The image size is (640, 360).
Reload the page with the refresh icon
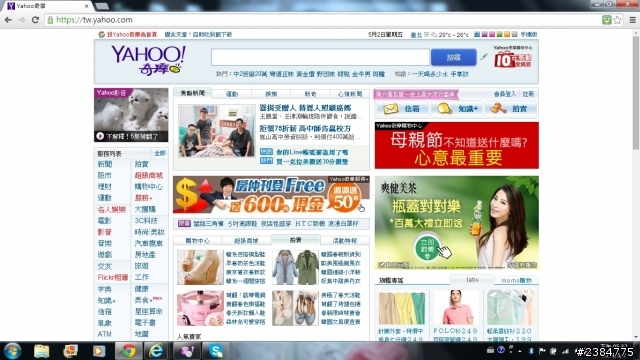(35, 20)
